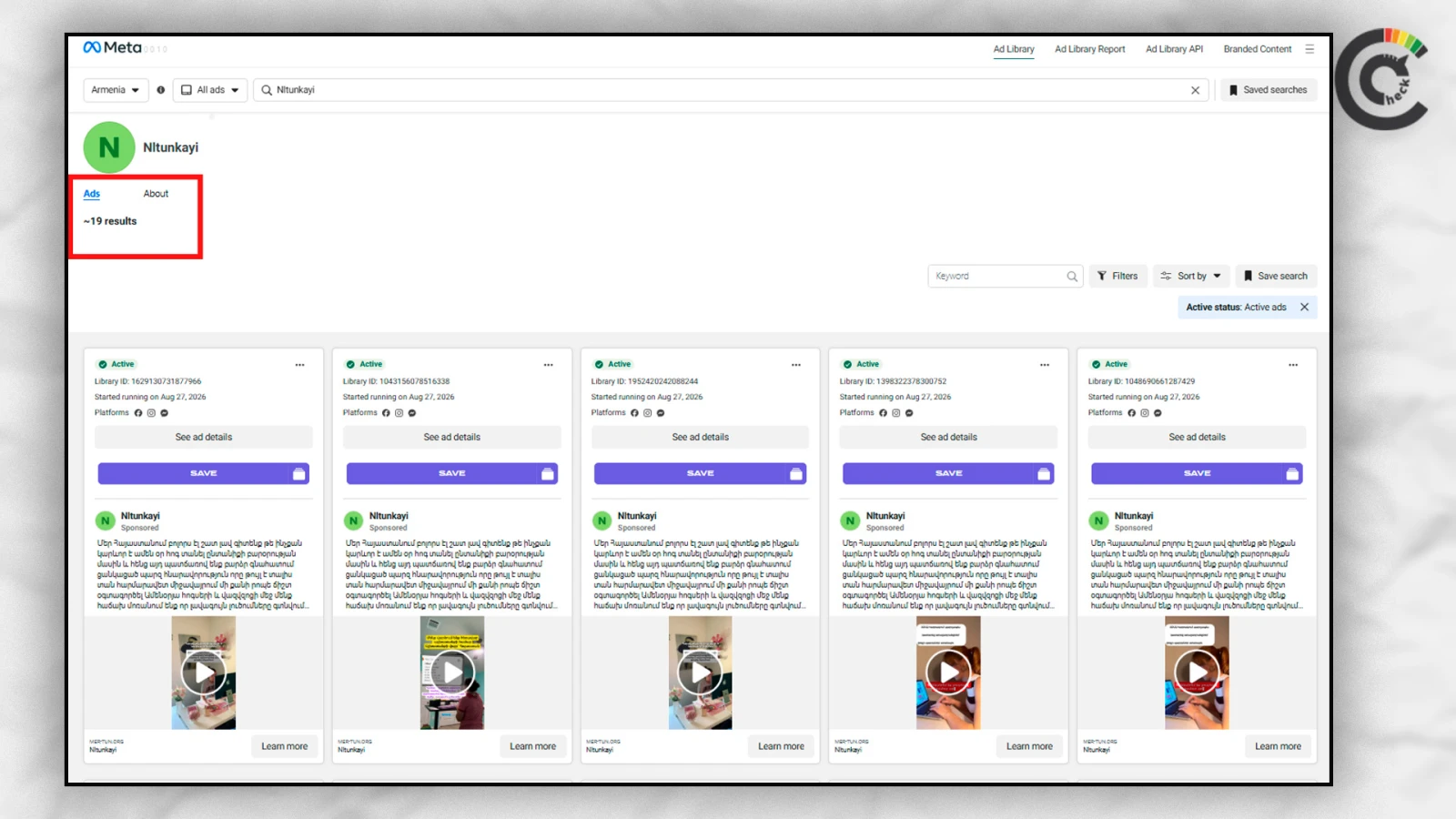Select the Ads tab under Nltunkayi
Viewport: 1456px width, 819px height.
tap(92, 194)
